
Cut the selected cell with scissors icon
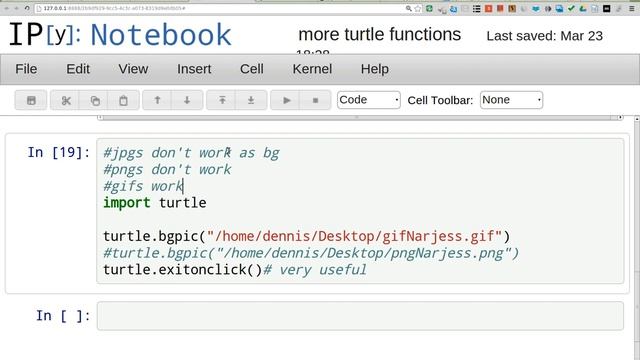(66, 100)
